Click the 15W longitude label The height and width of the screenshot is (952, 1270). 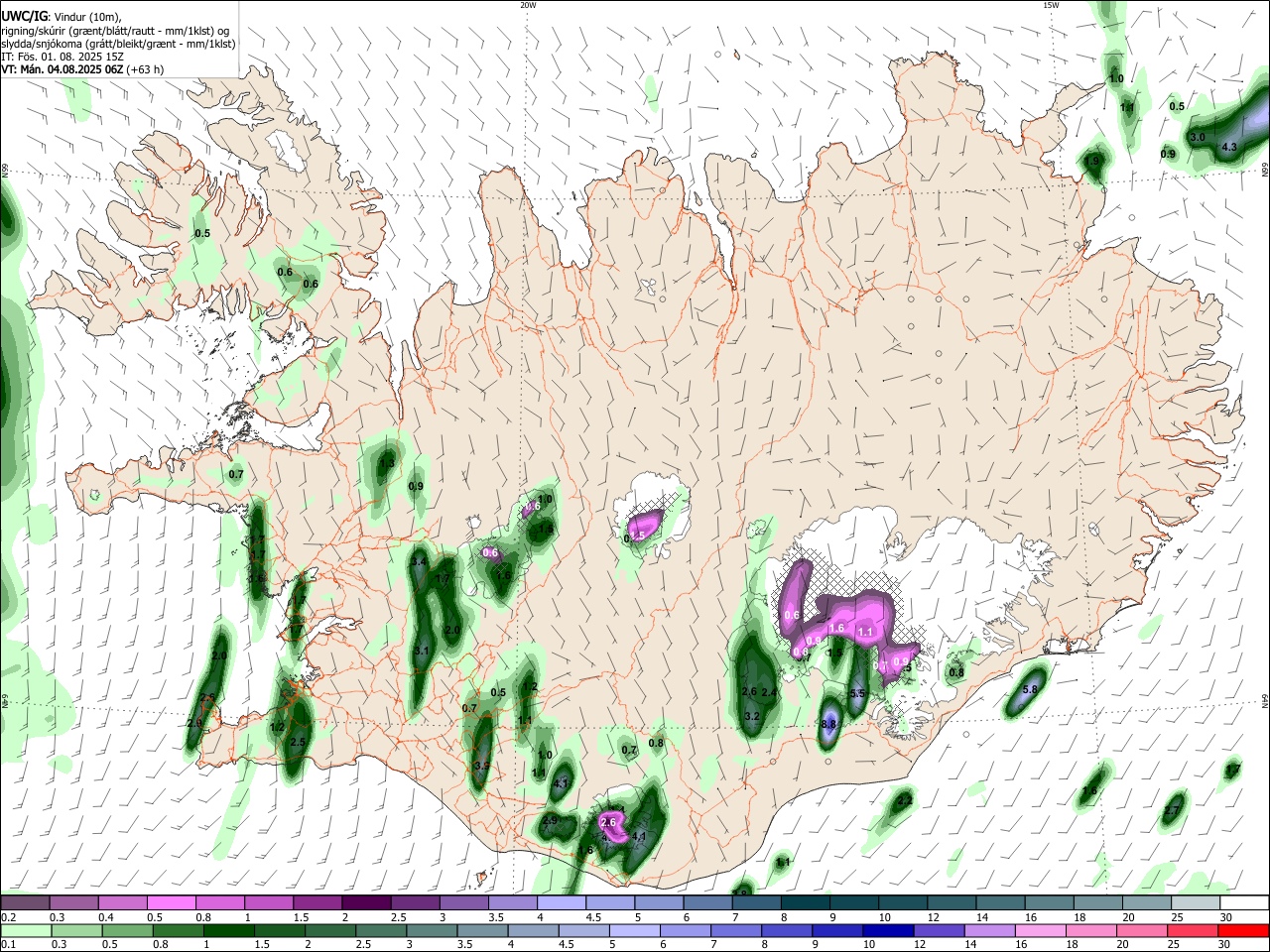click(x=1051, y=5)
